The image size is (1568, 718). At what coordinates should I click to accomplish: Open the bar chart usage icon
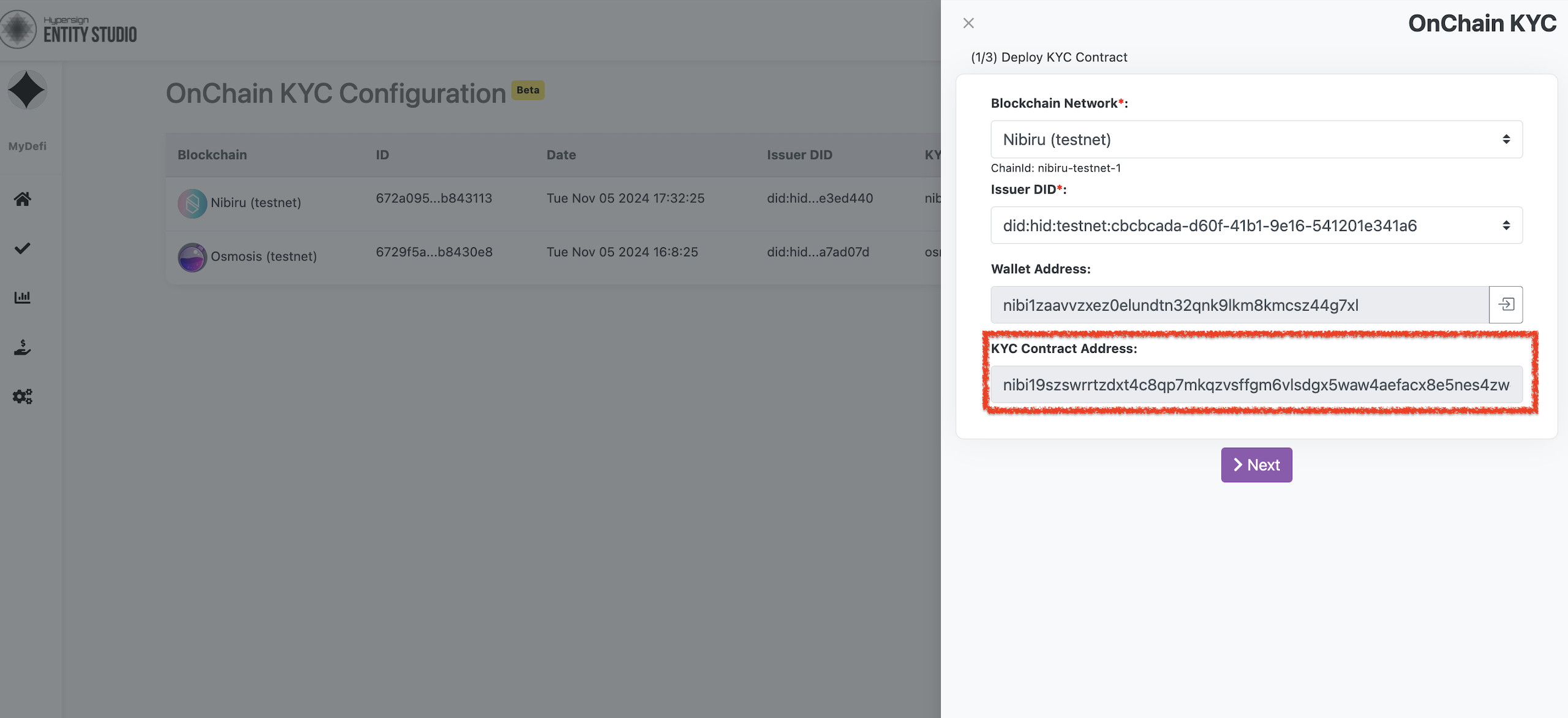click(x=23, y=298)
